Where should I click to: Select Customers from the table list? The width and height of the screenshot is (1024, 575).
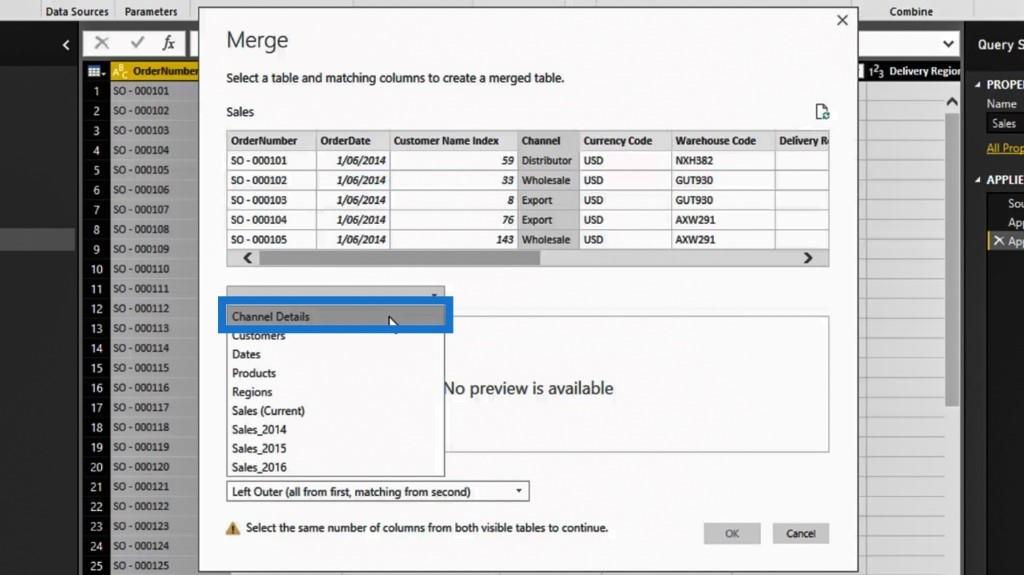pyautogui.click(x=335, y=336)
